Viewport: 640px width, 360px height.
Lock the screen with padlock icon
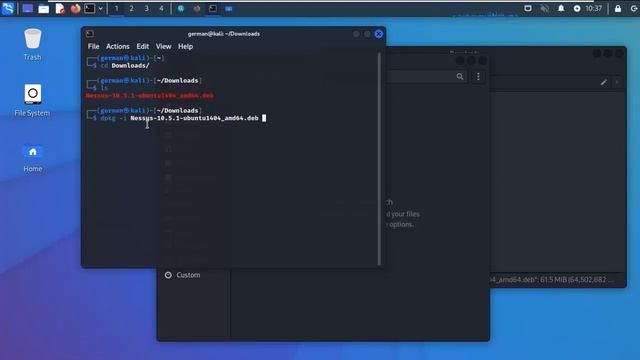click(618, 8)
